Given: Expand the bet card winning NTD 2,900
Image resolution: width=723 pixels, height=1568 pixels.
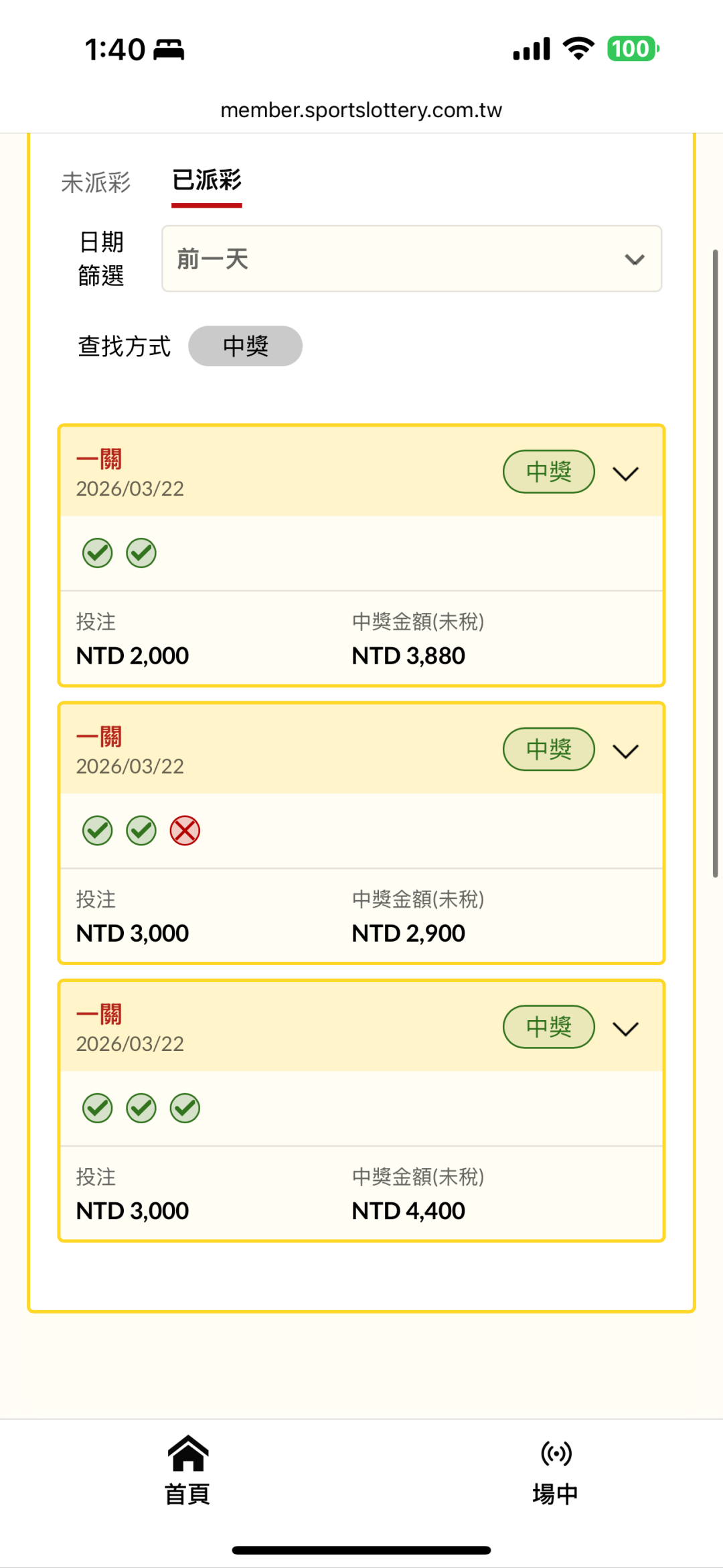Looking at the screenshot, I should (626, 751).
